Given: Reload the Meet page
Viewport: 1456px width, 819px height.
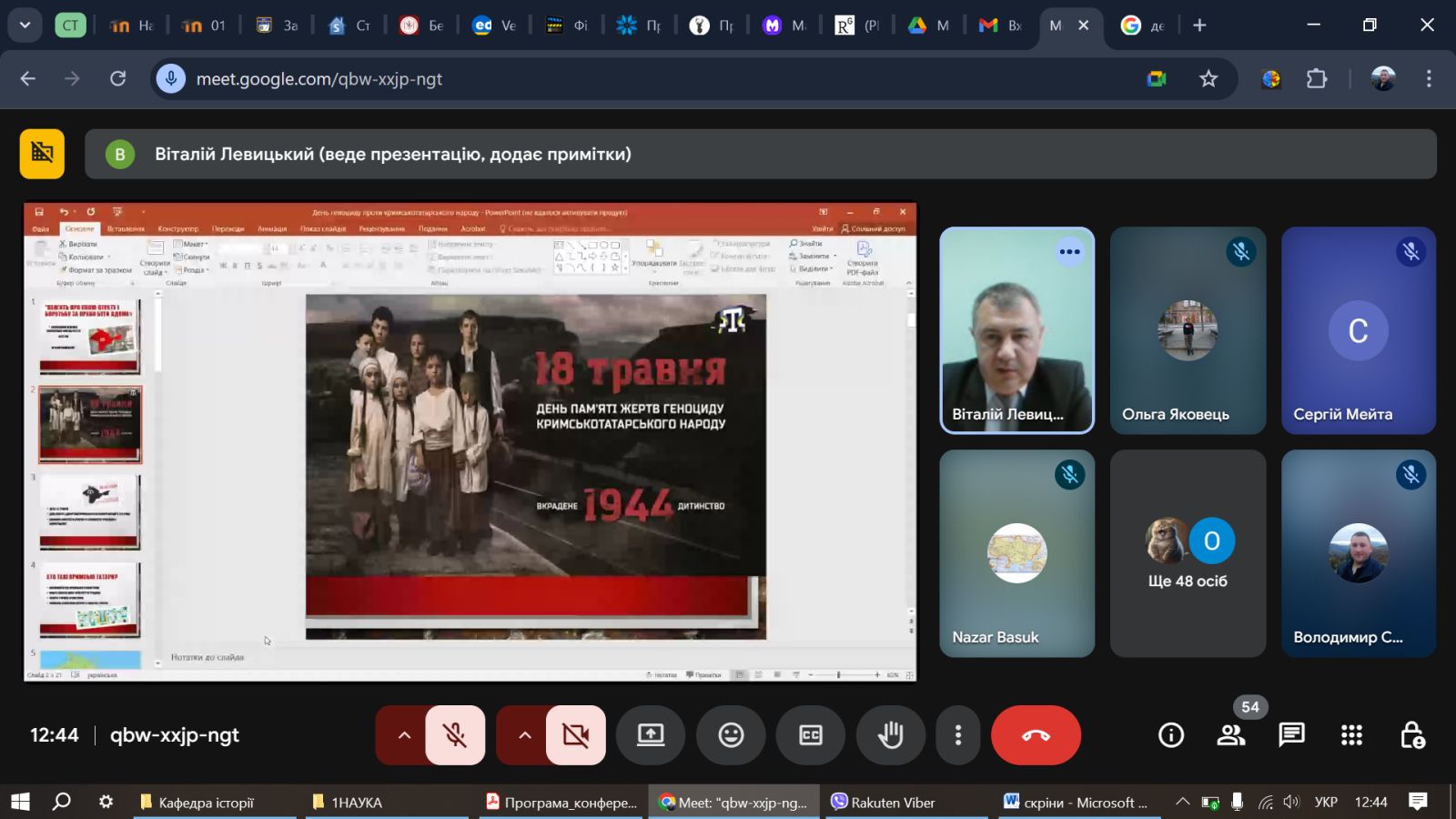Looking at the screenshot, I should (118, 79).
